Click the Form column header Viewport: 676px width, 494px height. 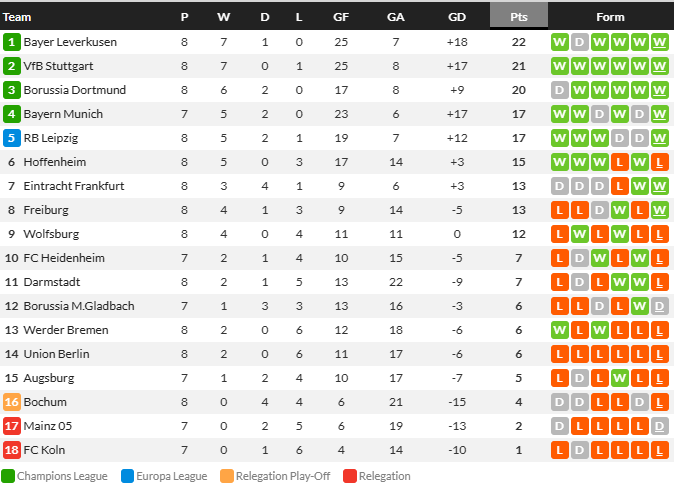610,17
